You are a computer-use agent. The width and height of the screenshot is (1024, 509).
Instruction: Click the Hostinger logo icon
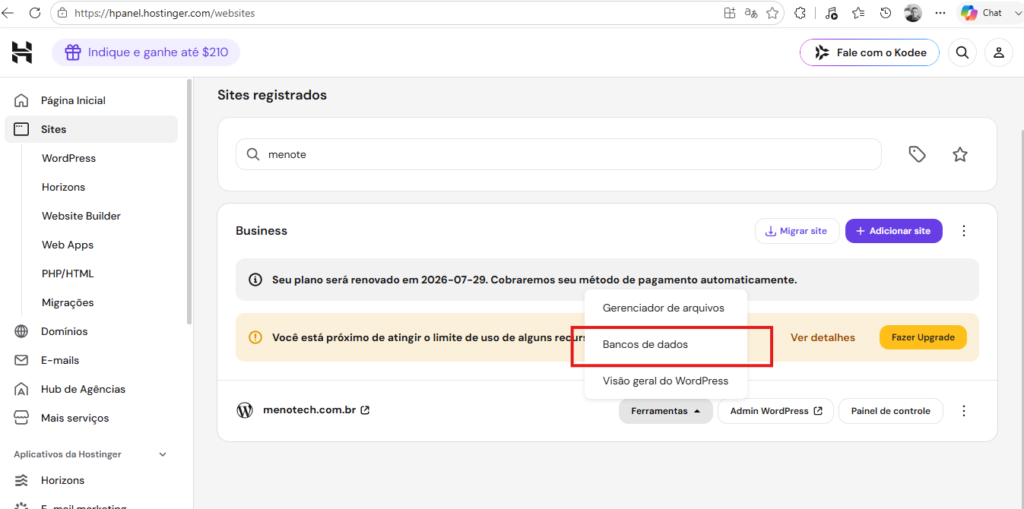pos(22,52)
